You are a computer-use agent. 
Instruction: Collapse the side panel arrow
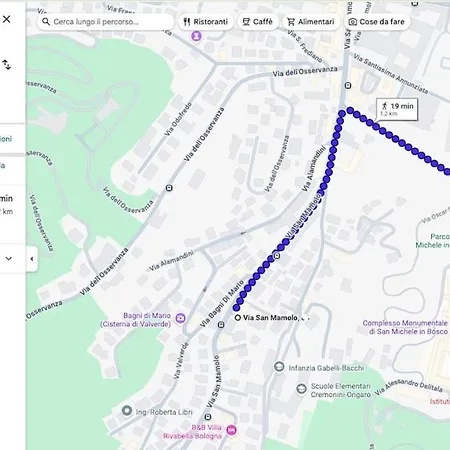pos(32,259)
